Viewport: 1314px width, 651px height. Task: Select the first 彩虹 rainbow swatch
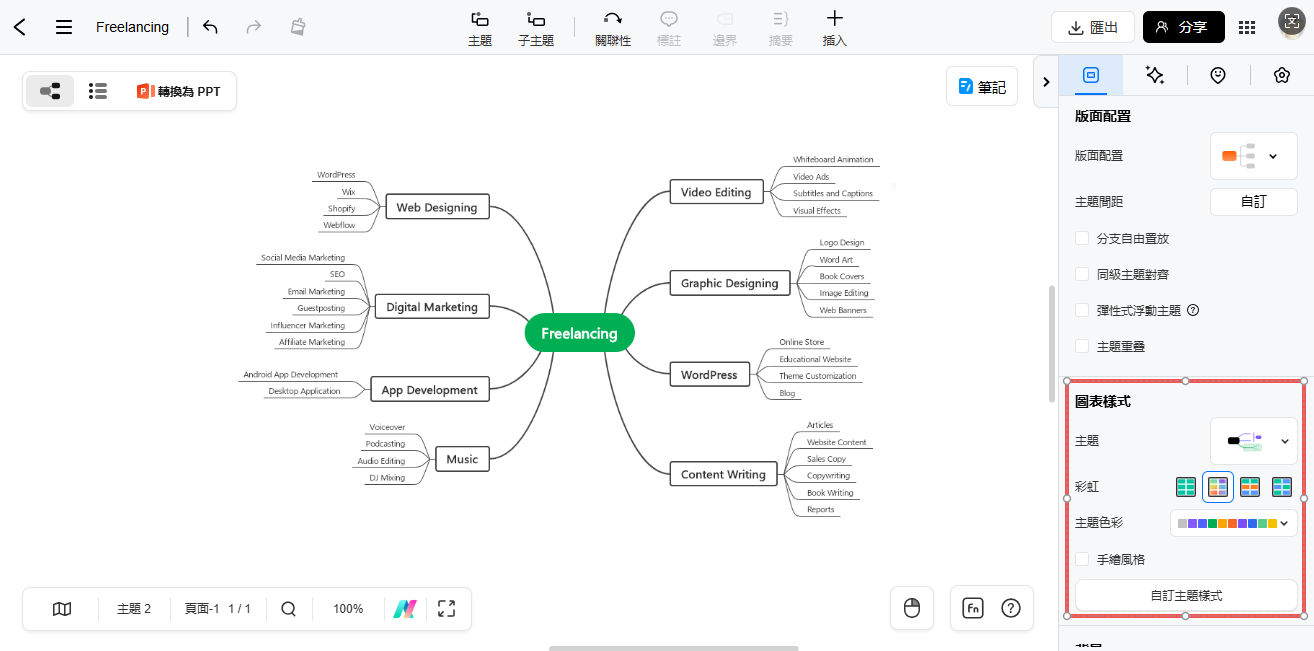point(1186,487)
